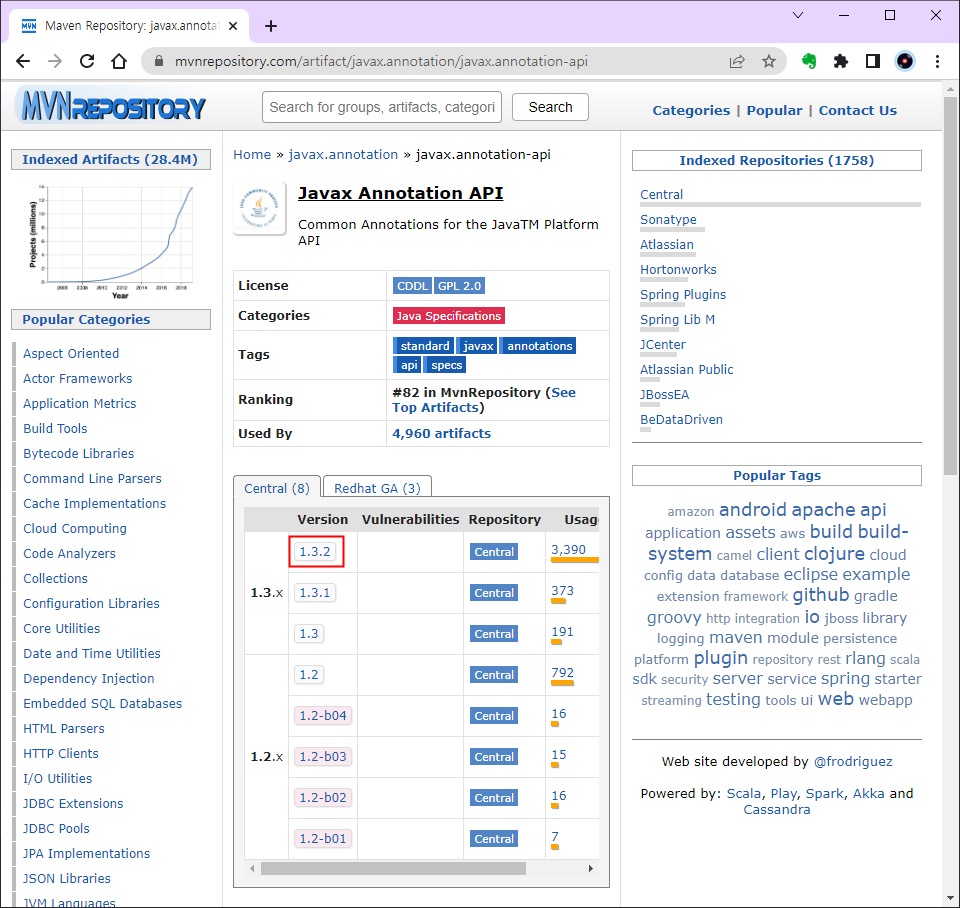Focus the artifact search input field

382,107
